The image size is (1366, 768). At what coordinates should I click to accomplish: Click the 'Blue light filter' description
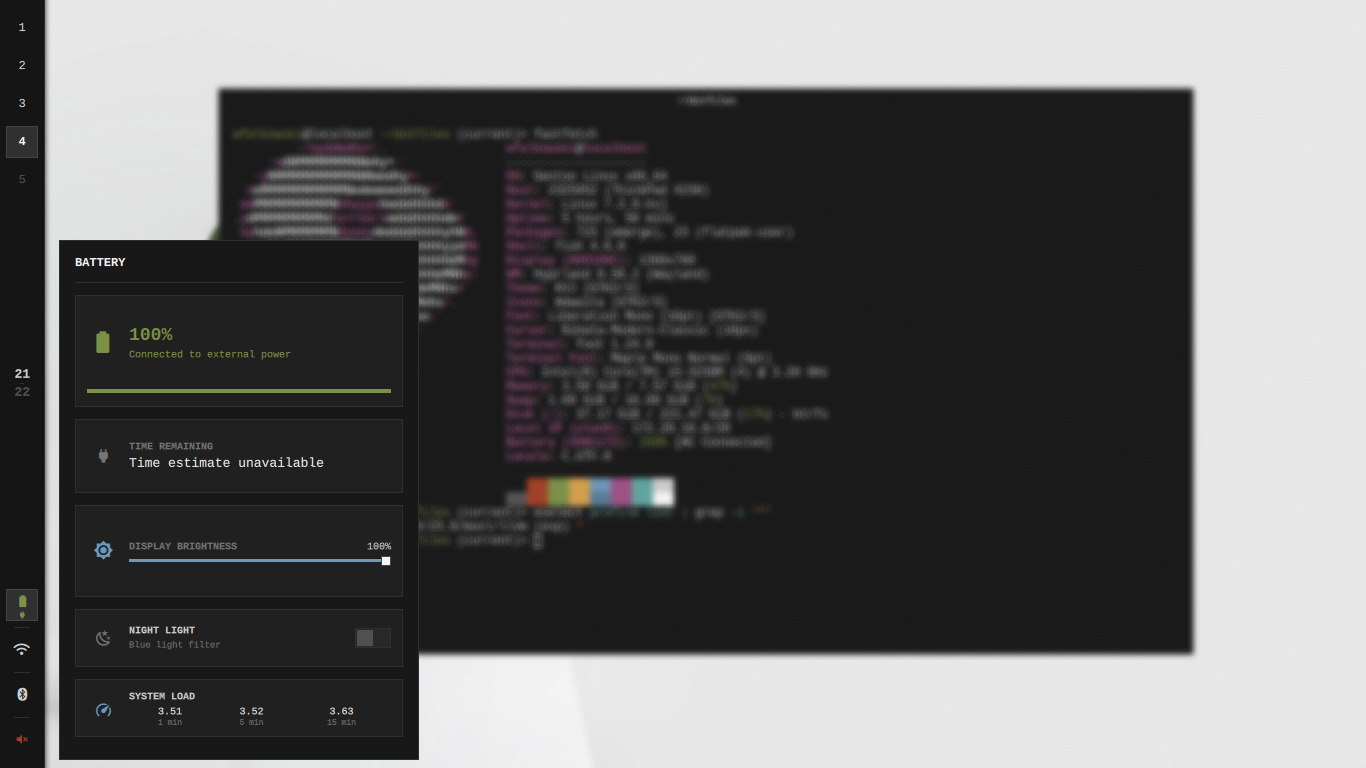pyautogui.click(x=175, y=645)
